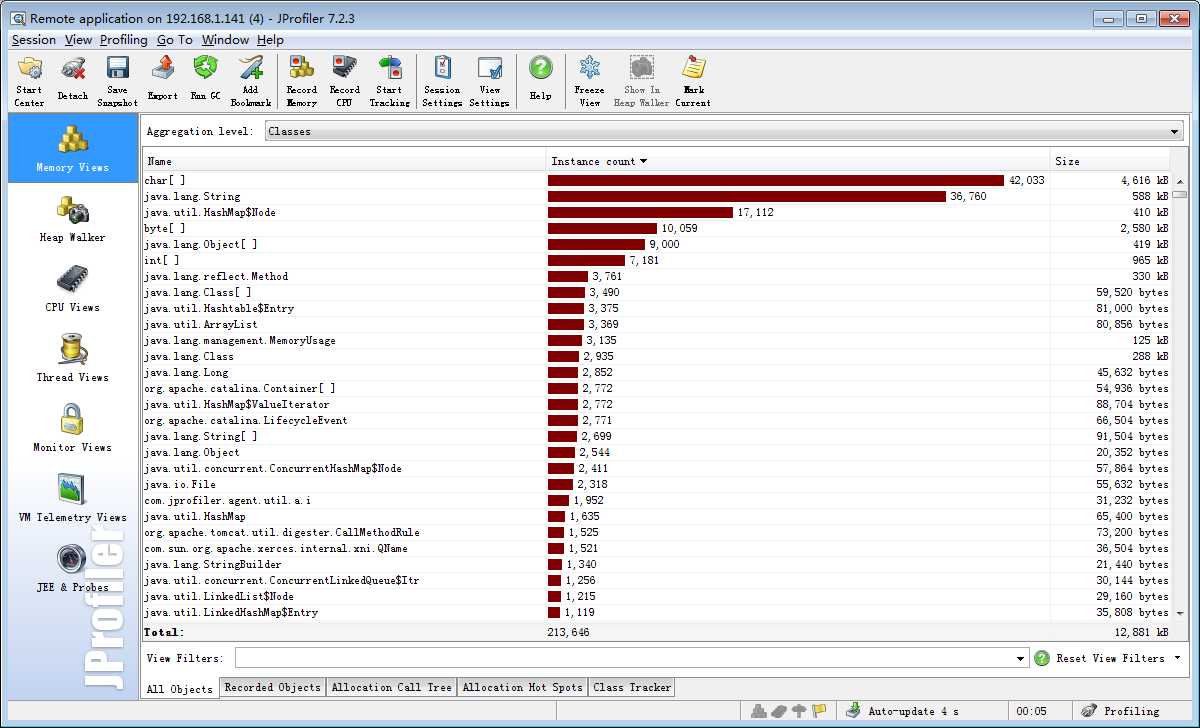Click the yellow bookmark flag in status bar

(819, 711)
